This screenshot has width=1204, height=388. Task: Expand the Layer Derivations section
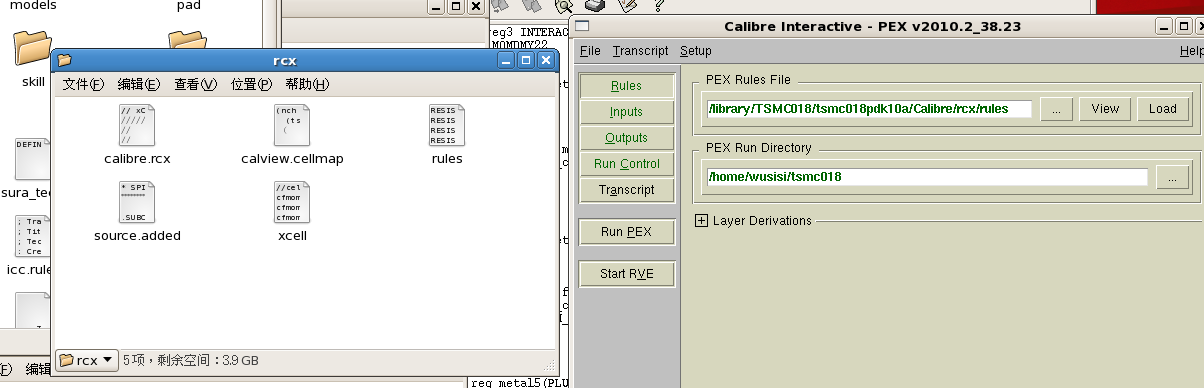click(x=701, y=220)
